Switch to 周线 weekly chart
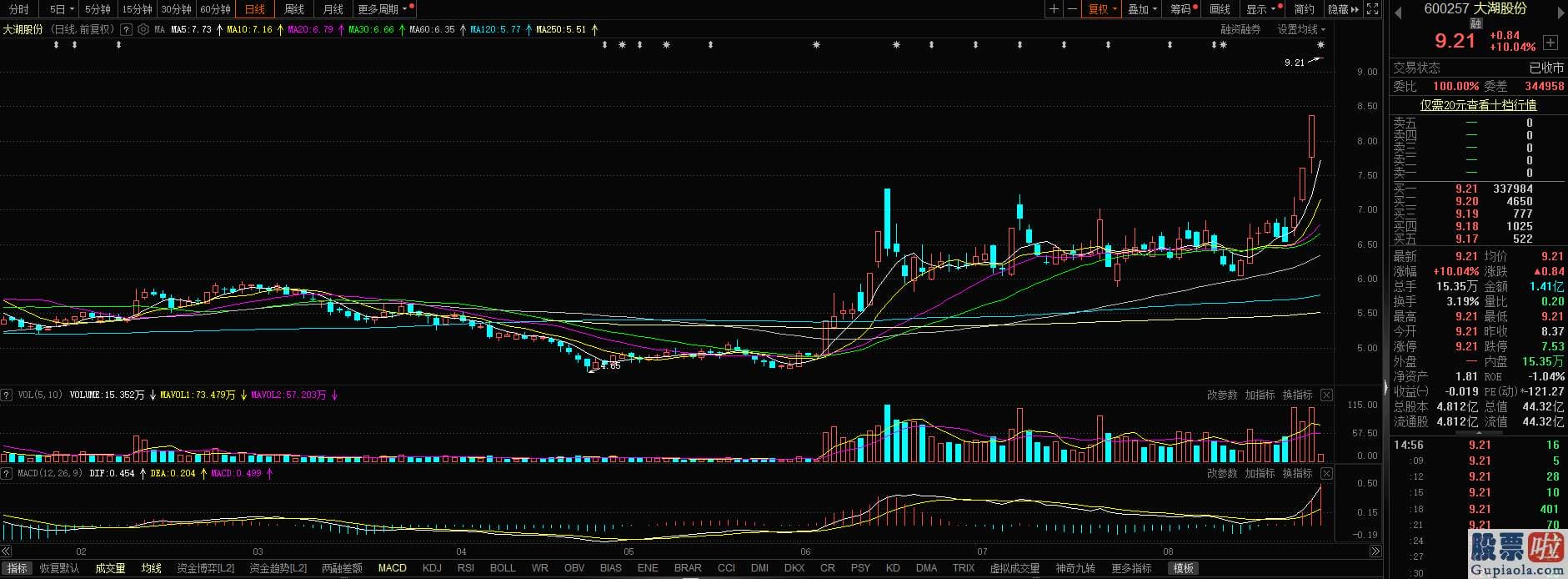1568x579 pixels. 293,9
